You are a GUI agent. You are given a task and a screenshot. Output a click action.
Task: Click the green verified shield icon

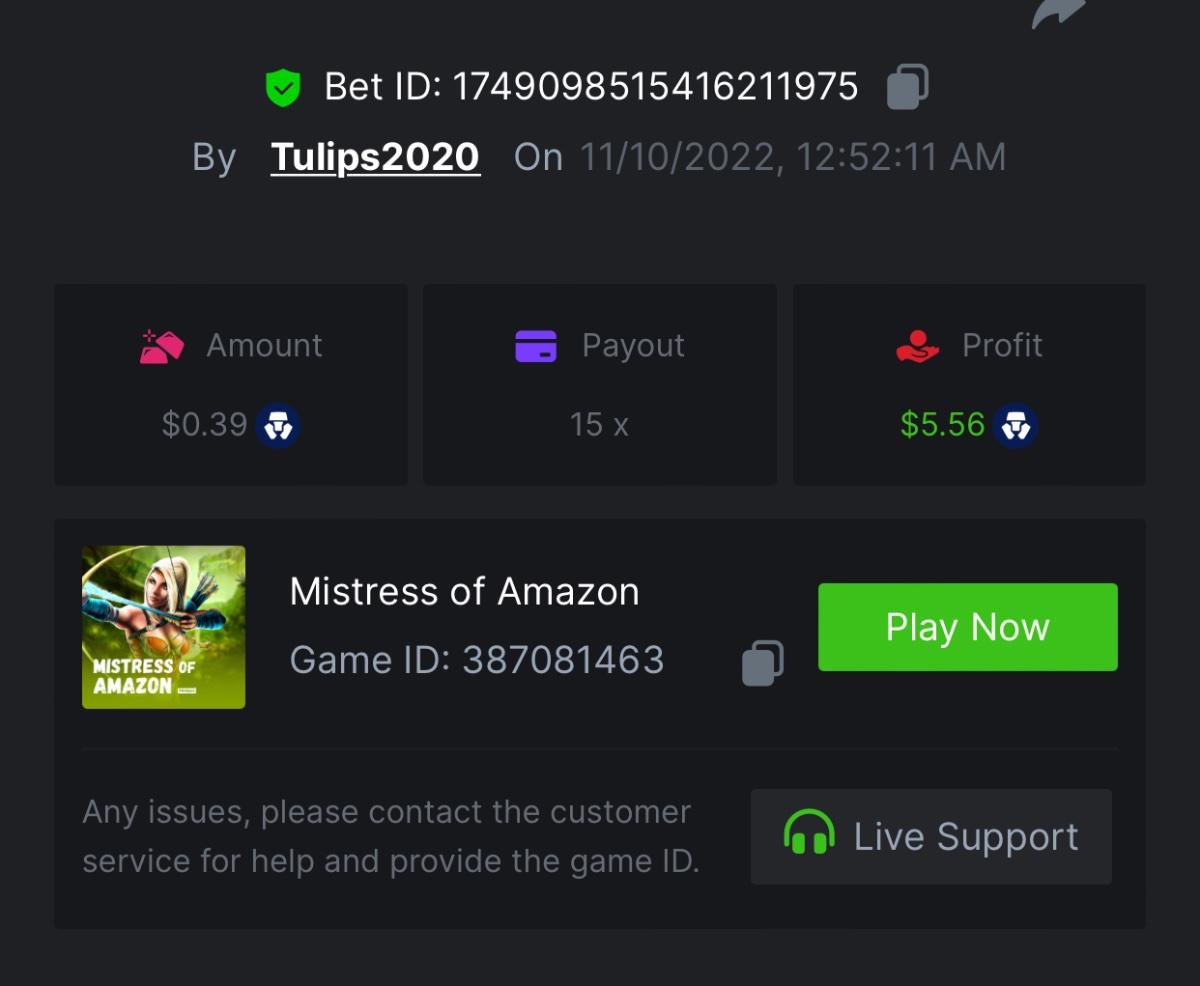point(283,87)
